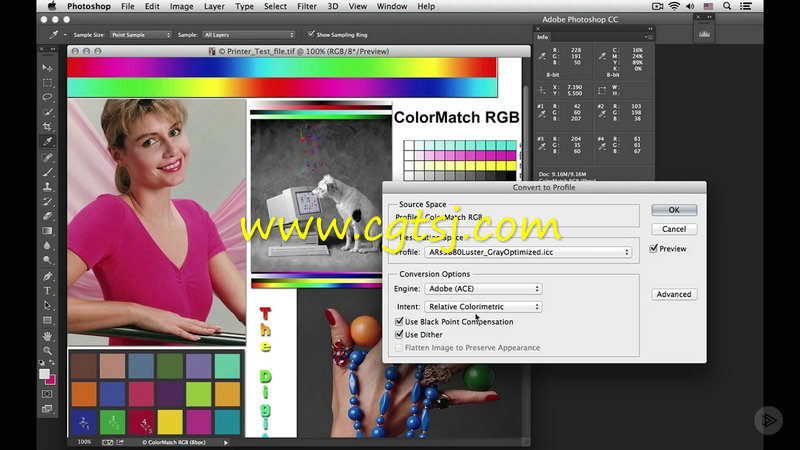Image resolution: width=800 pixels, height=450 pixels.
Task: Swap foreground and background colors
Action: 53,363
